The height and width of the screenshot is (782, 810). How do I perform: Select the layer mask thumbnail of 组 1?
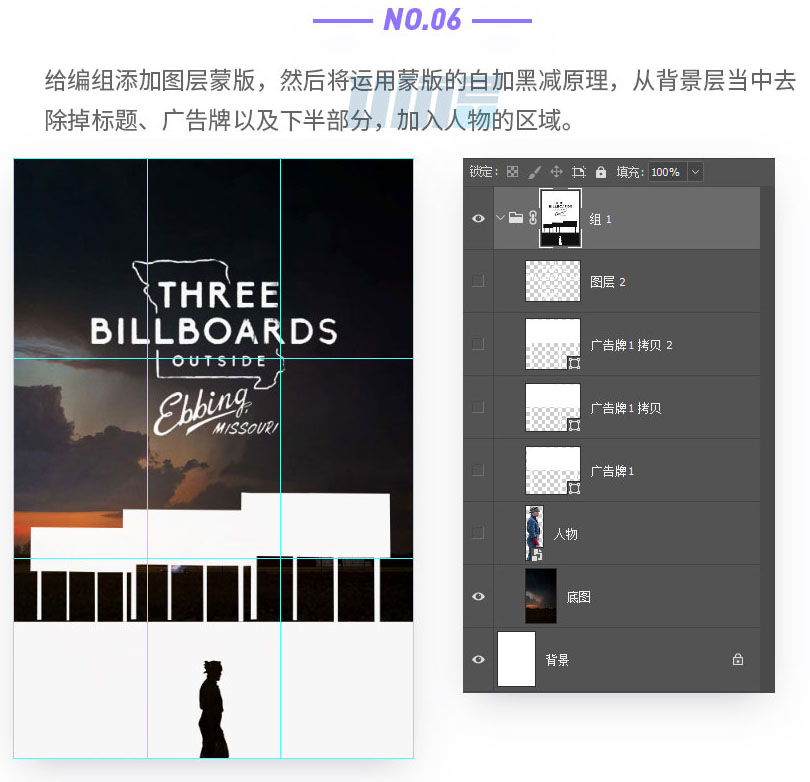[560, 218]
